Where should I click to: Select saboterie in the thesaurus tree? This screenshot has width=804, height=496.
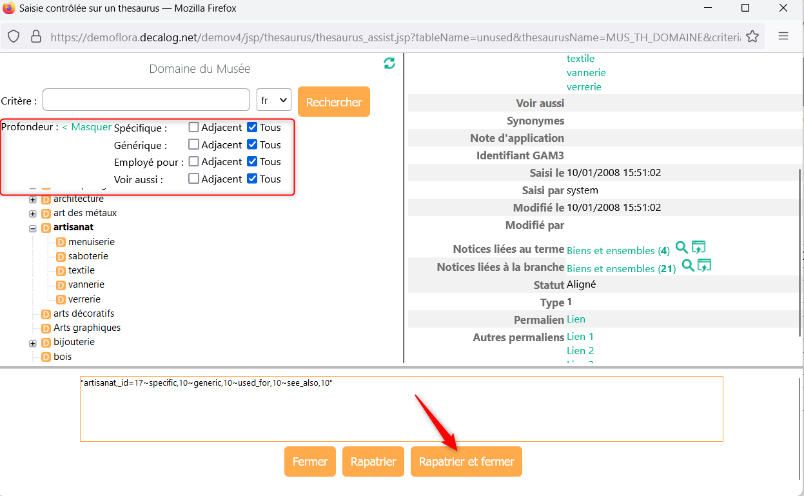coord(88,256)
